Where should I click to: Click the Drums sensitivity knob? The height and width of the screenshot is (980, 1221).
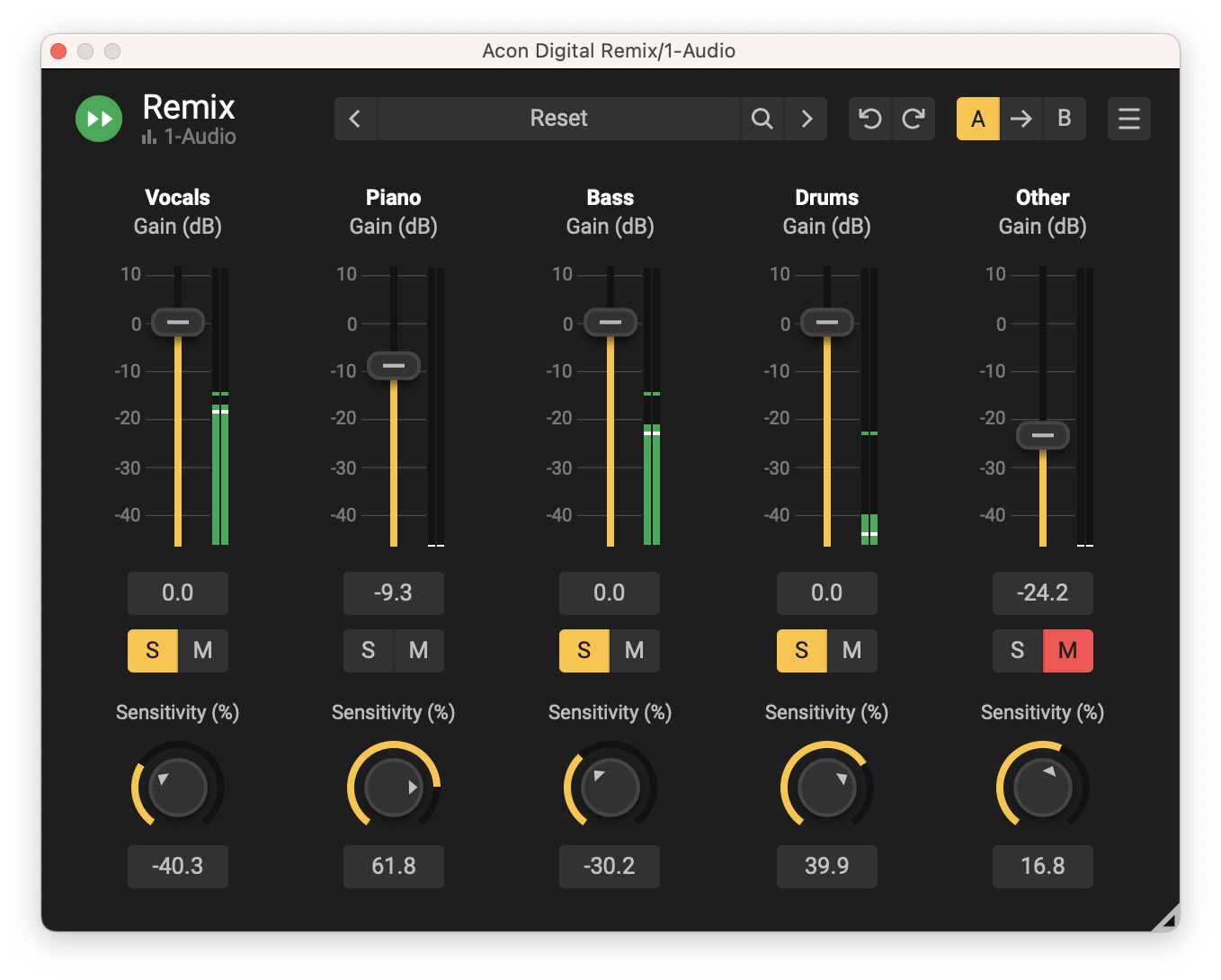click(826, 788)
